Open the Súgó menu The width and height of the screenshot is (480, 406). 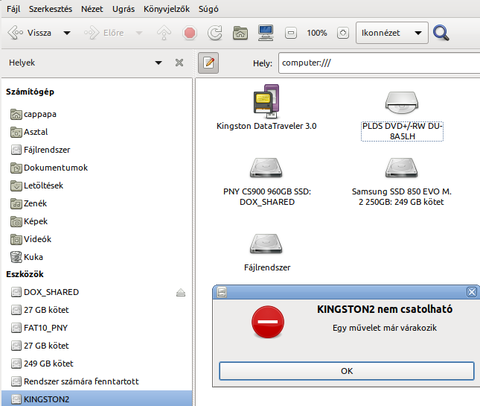tap(209, 9)
